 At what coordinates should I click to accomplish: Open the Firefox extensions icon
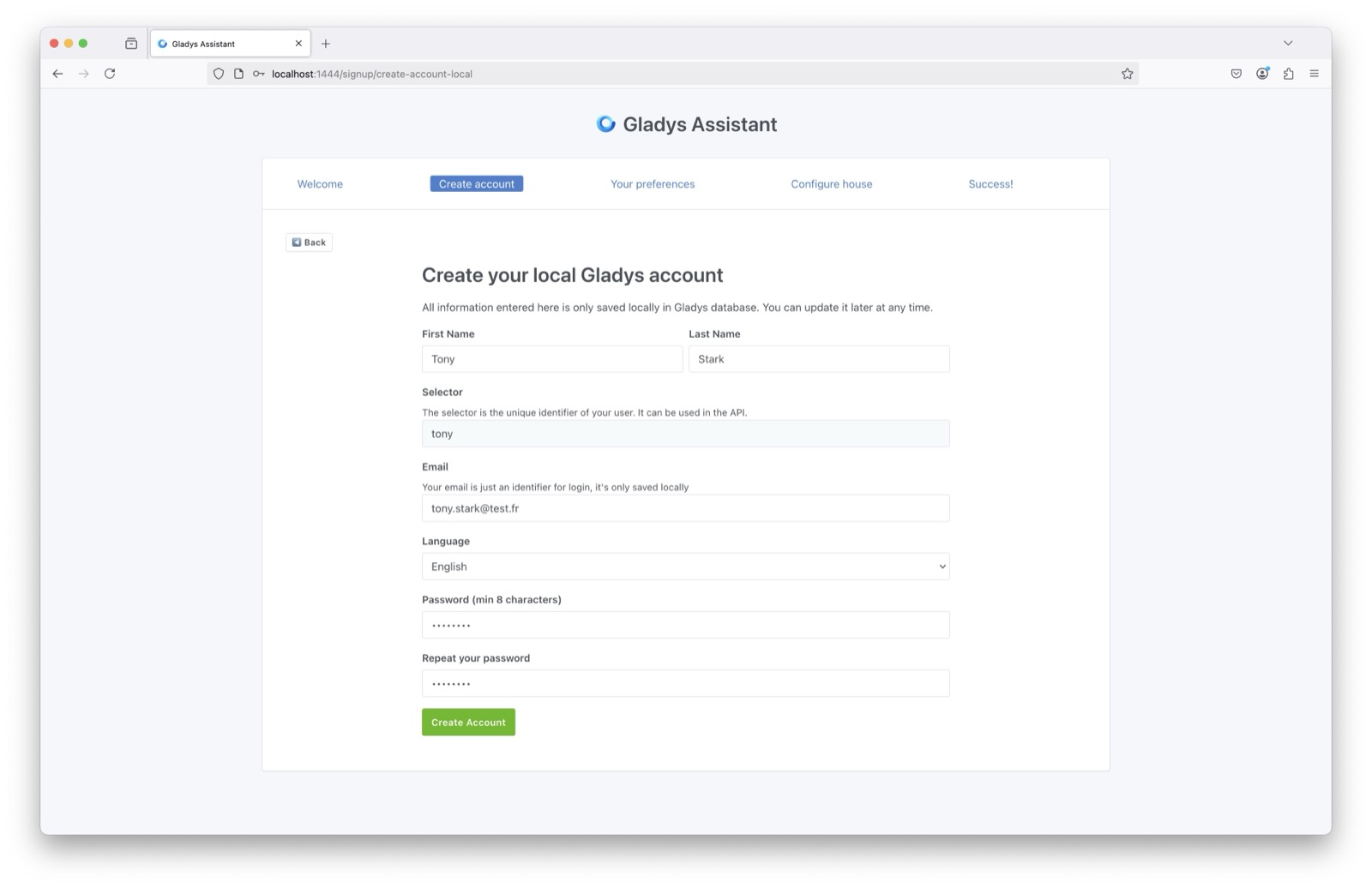1288,74
